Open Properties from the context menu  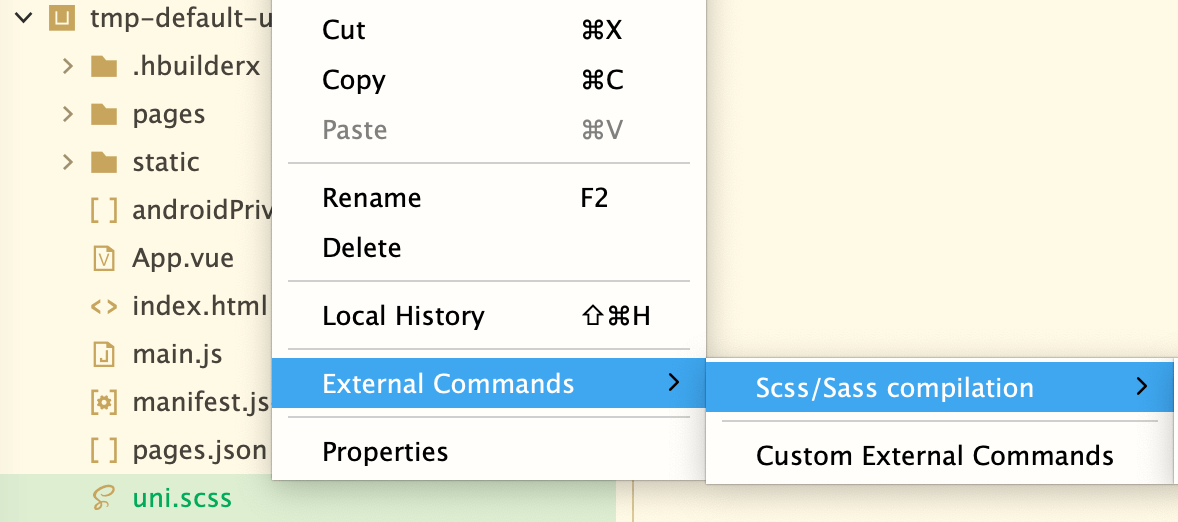tap(385, 452)
